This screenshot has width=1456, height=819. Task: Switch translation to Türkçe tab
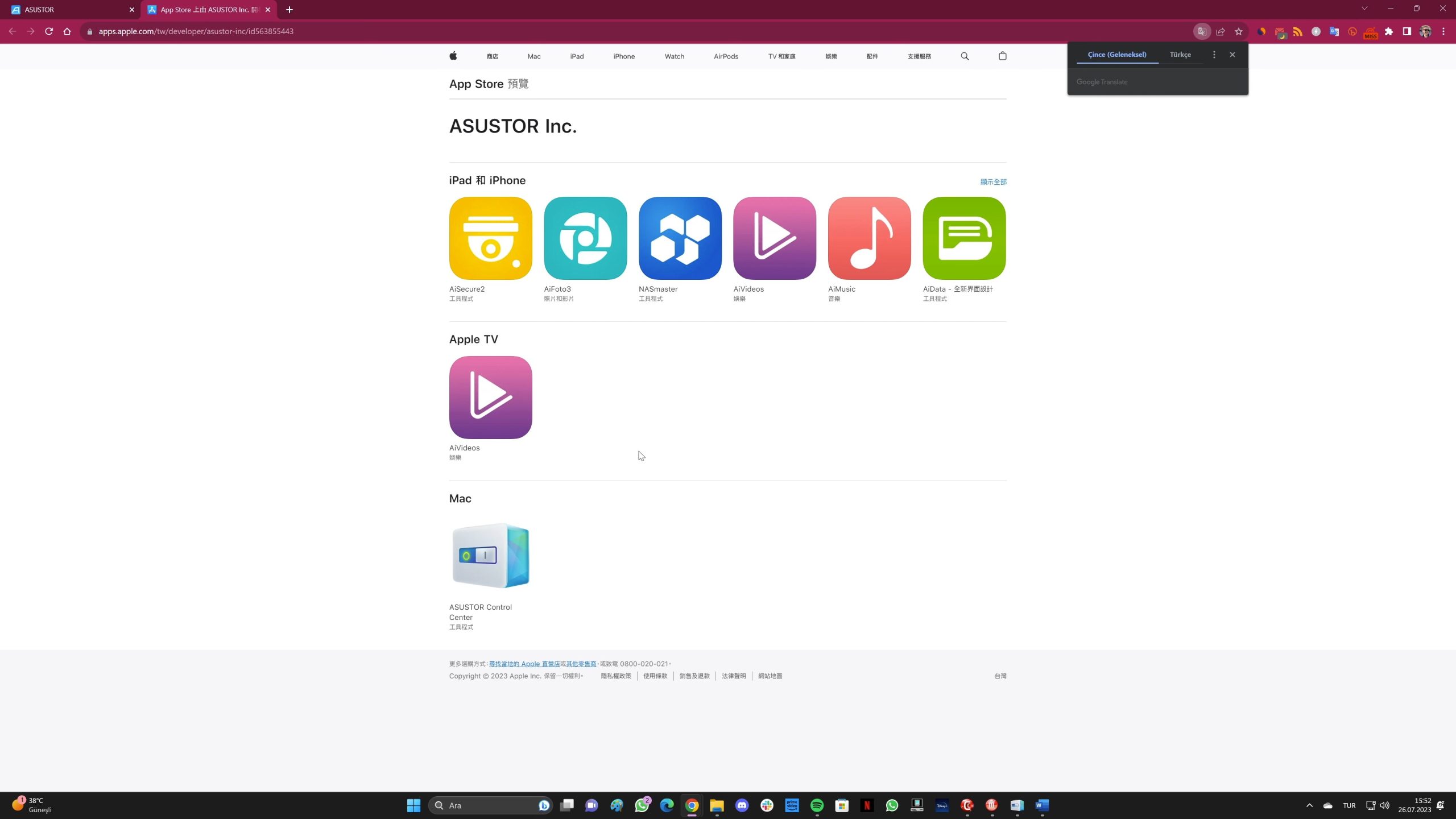tap(1180, 55)
